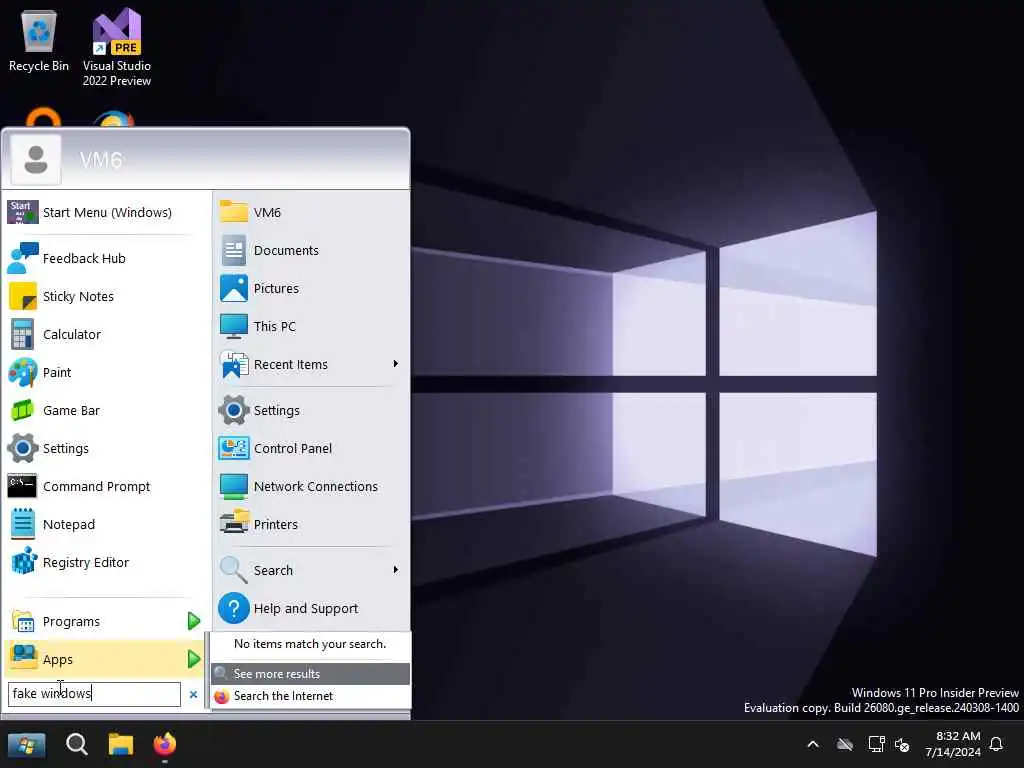Select Visual Studio 2022 Preview shortcut
This screenshot has width=1024, height=768.
coord(117,48)
